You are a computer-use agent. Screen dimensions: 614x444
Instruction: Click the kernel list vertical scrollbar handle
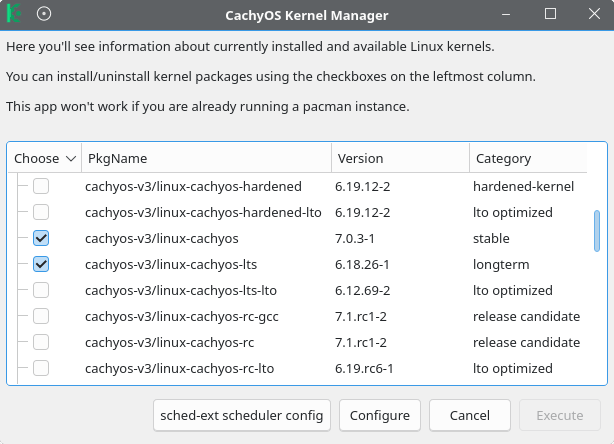(597, 231)
